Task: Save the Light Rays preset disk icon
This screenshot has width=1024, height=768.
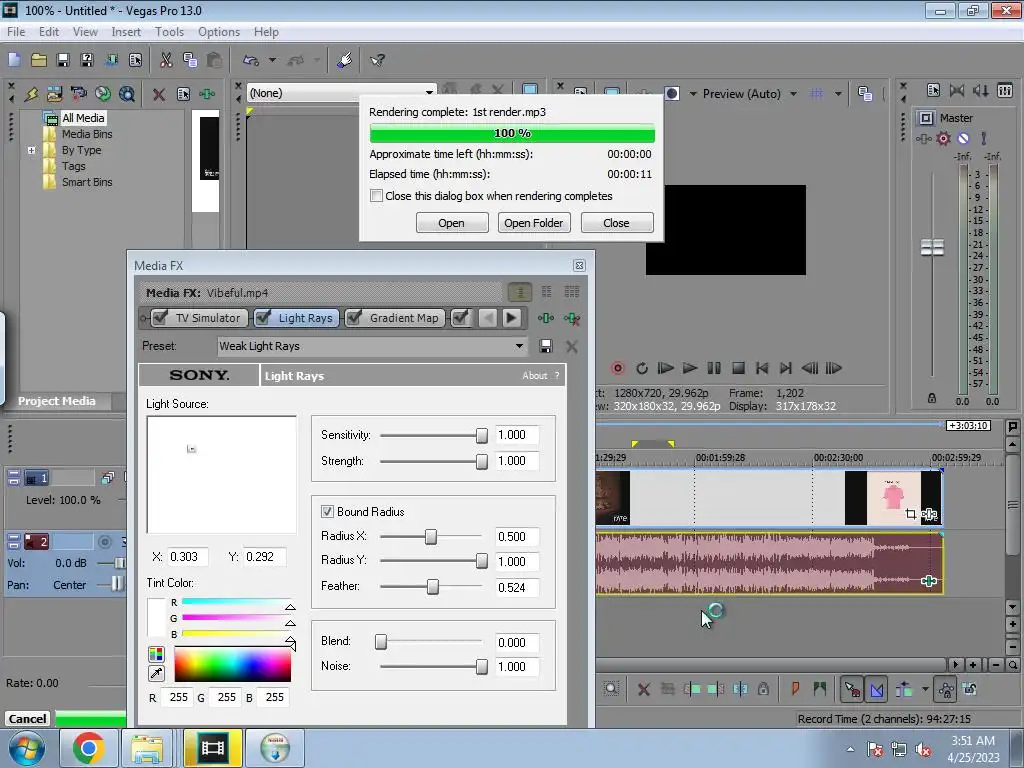Action: click(x=546, y=346)
